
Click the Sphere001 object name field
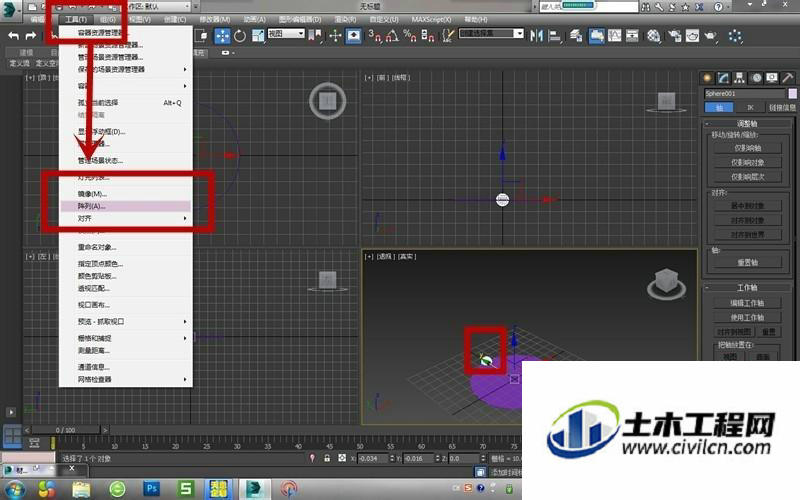(745, 93)
